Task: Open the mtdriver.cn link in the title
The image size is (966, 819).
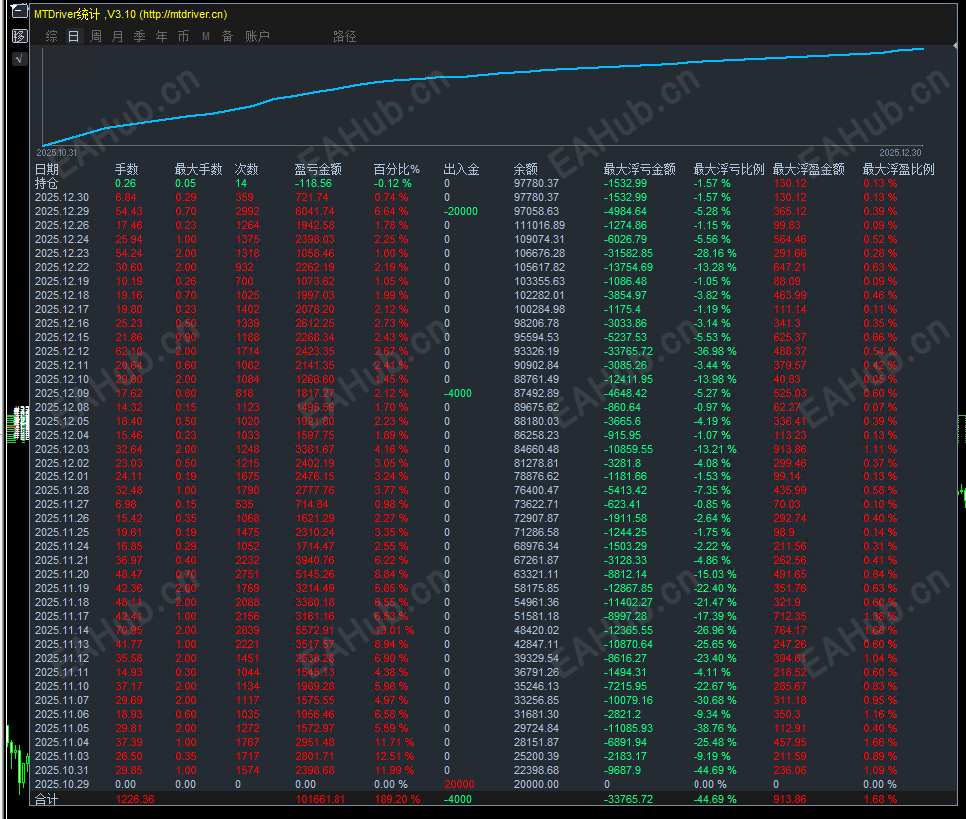Action: (183, 14)
